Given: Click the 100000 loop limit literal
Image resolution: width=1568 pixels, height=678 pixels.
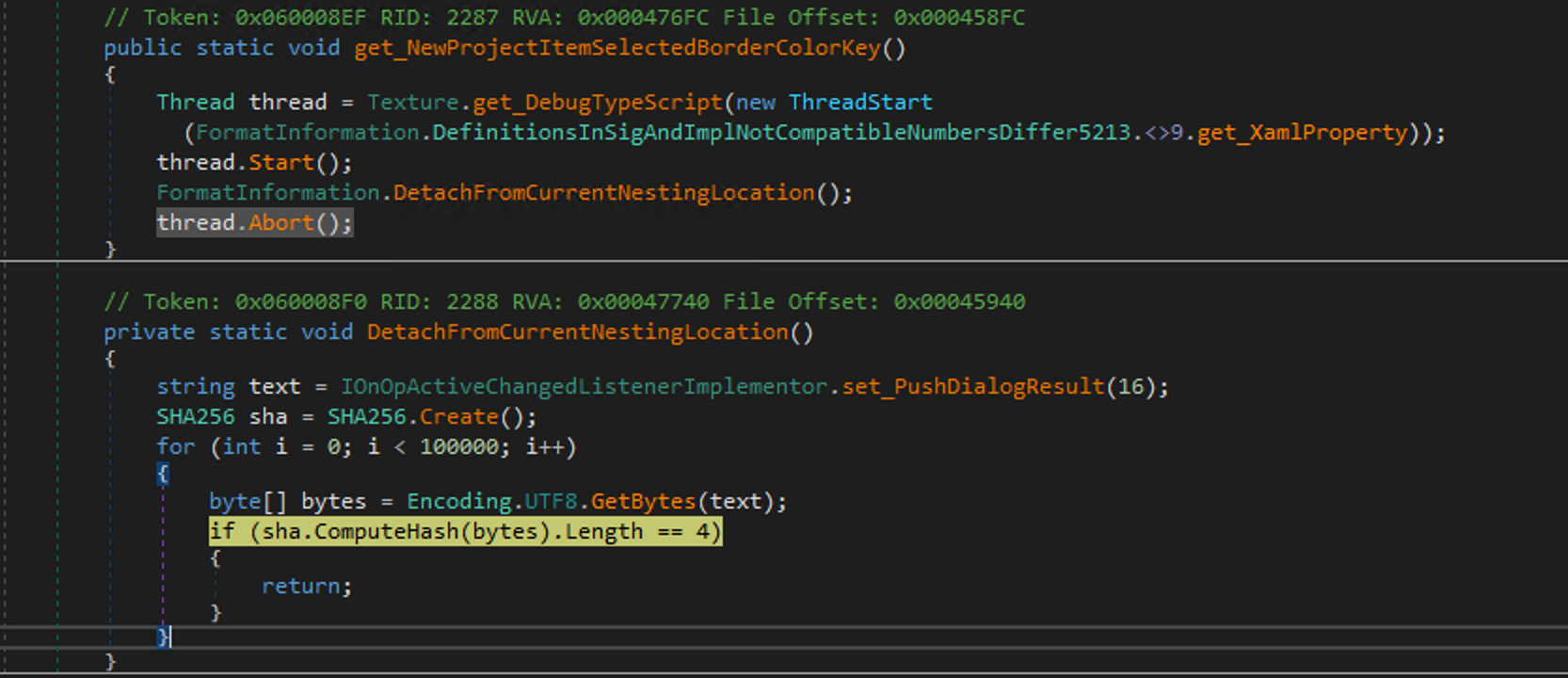Looking at the screenshot, I should [x=459, y=446].
